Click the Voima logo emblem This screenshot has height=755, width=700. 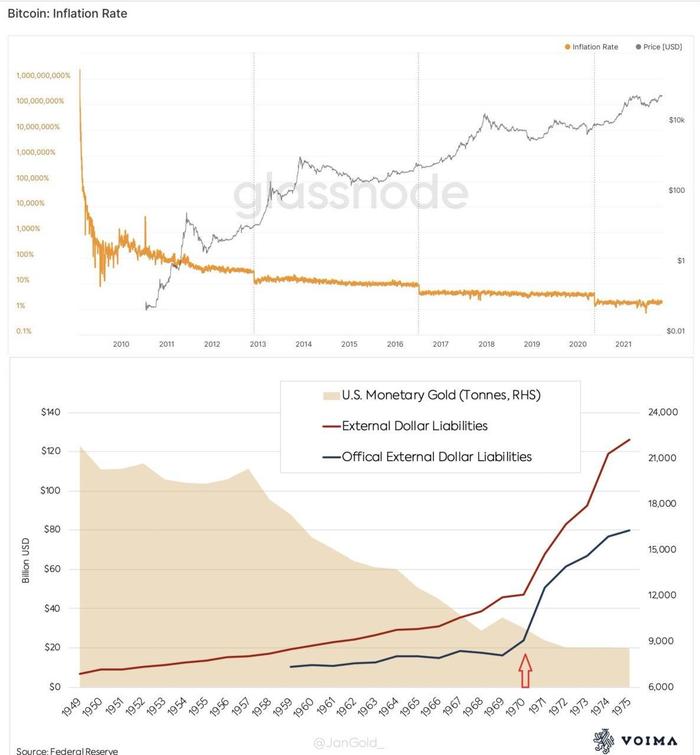tap(600, 741)
